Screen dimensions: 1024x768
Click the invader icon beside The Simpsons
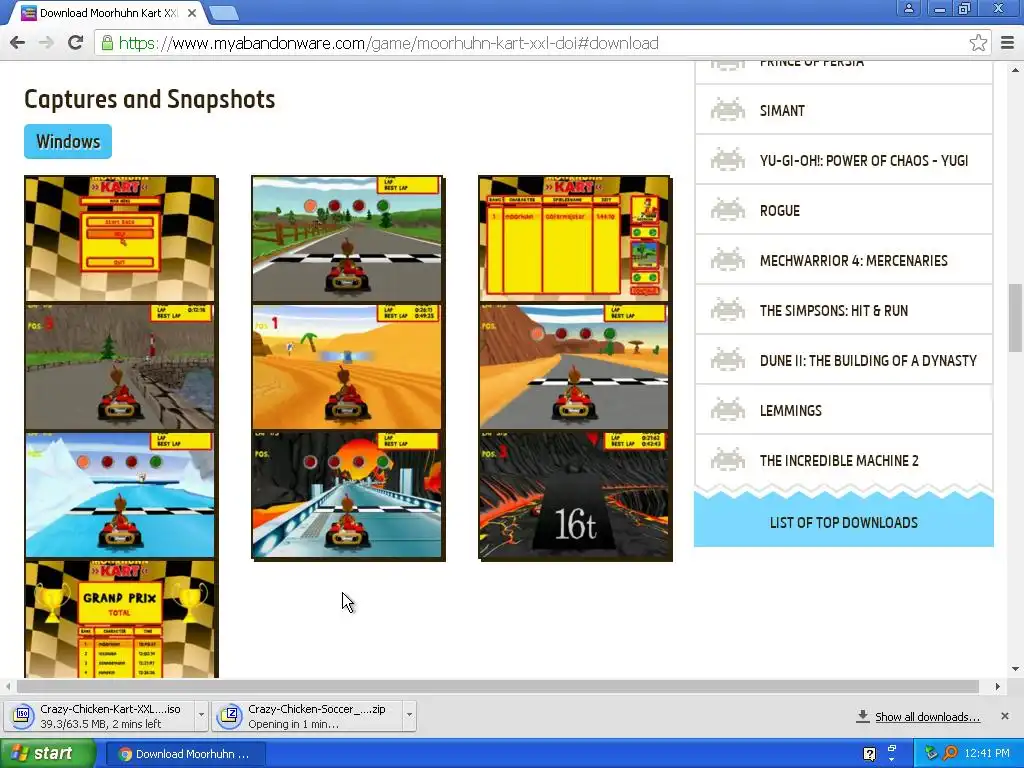pos(728,310)
